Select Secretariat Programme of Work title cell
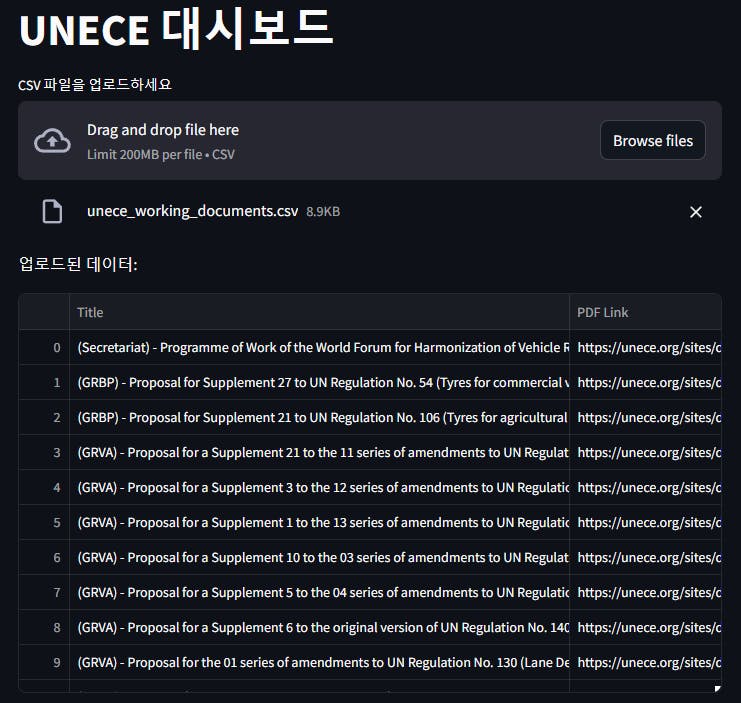 319,347
